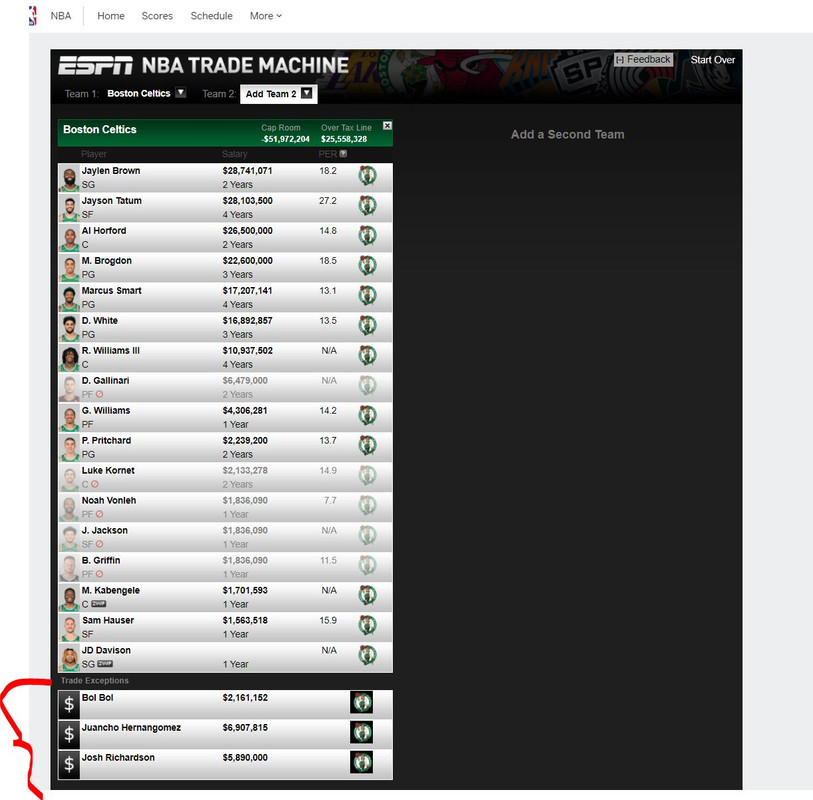This screenshot has height=800, width=813.
Task: Open the Add Team 2 dropdown
Action: point(278,94)
